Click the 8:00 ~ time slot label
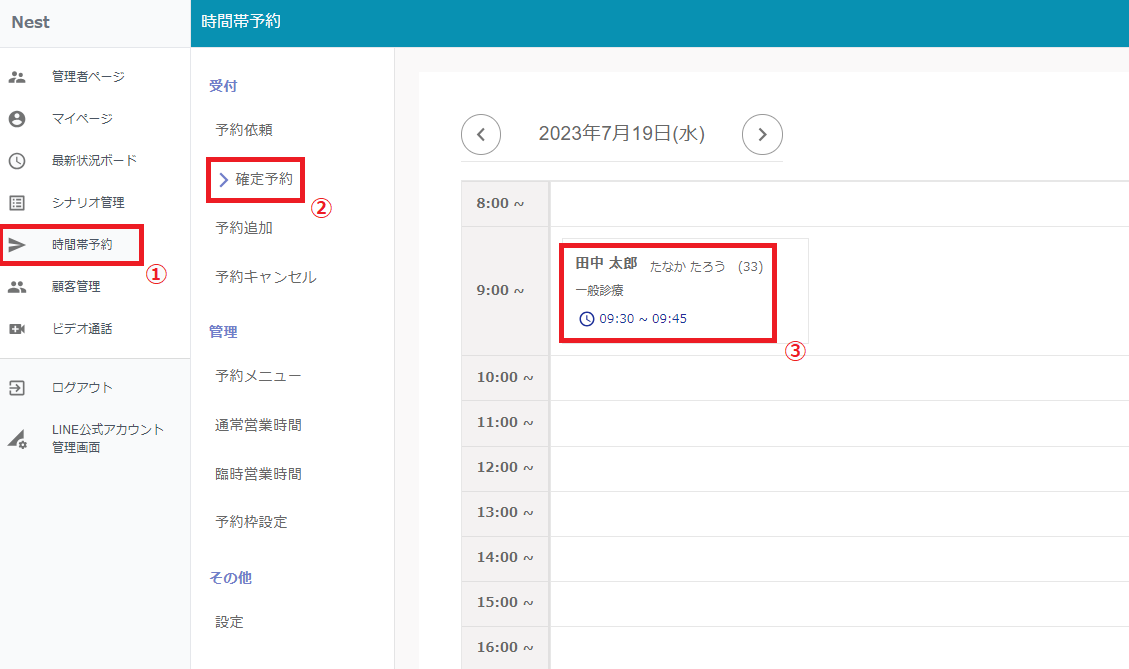The width and height of the screenshot is (1129, 669). point(500,204)
